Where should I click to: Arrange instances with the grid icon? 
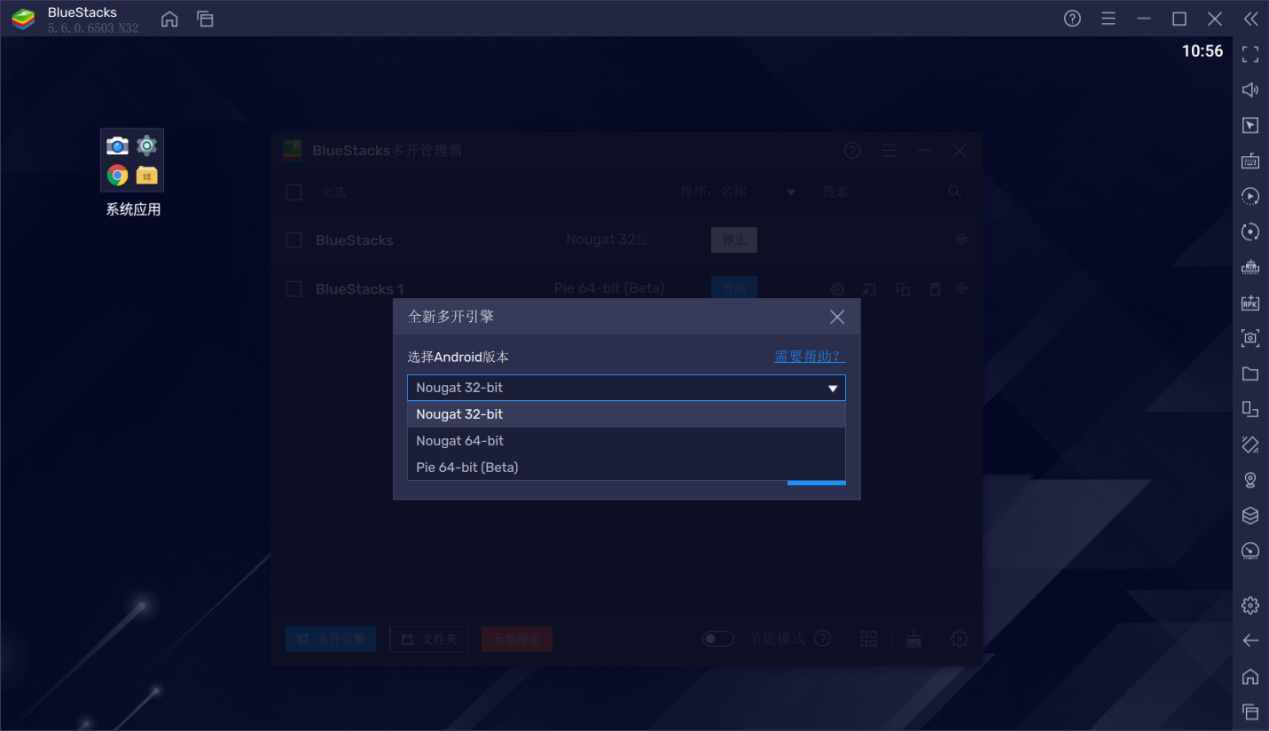click(x=868, y=639)
